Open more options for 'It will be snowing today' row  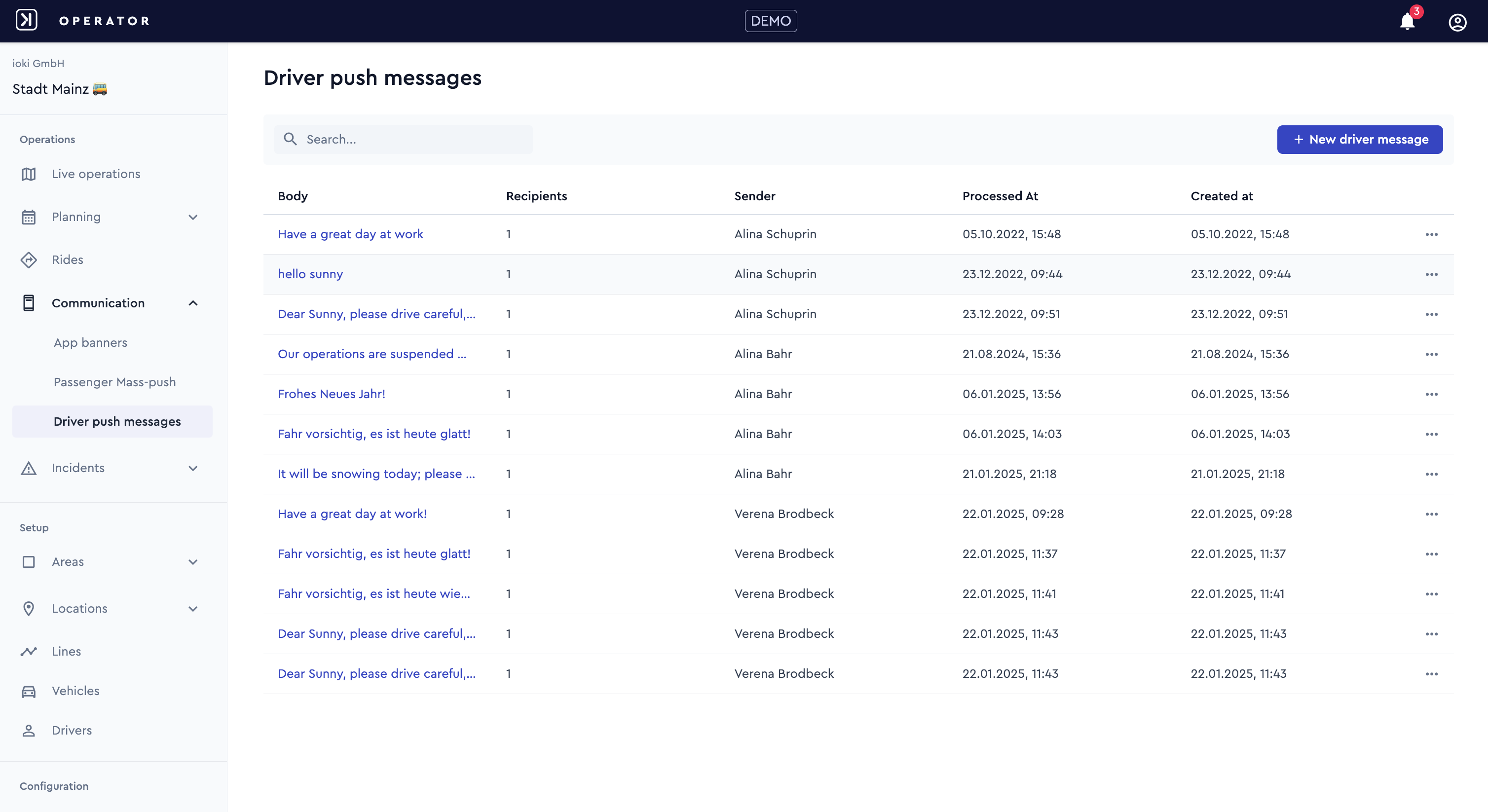tap(1431, 474)
